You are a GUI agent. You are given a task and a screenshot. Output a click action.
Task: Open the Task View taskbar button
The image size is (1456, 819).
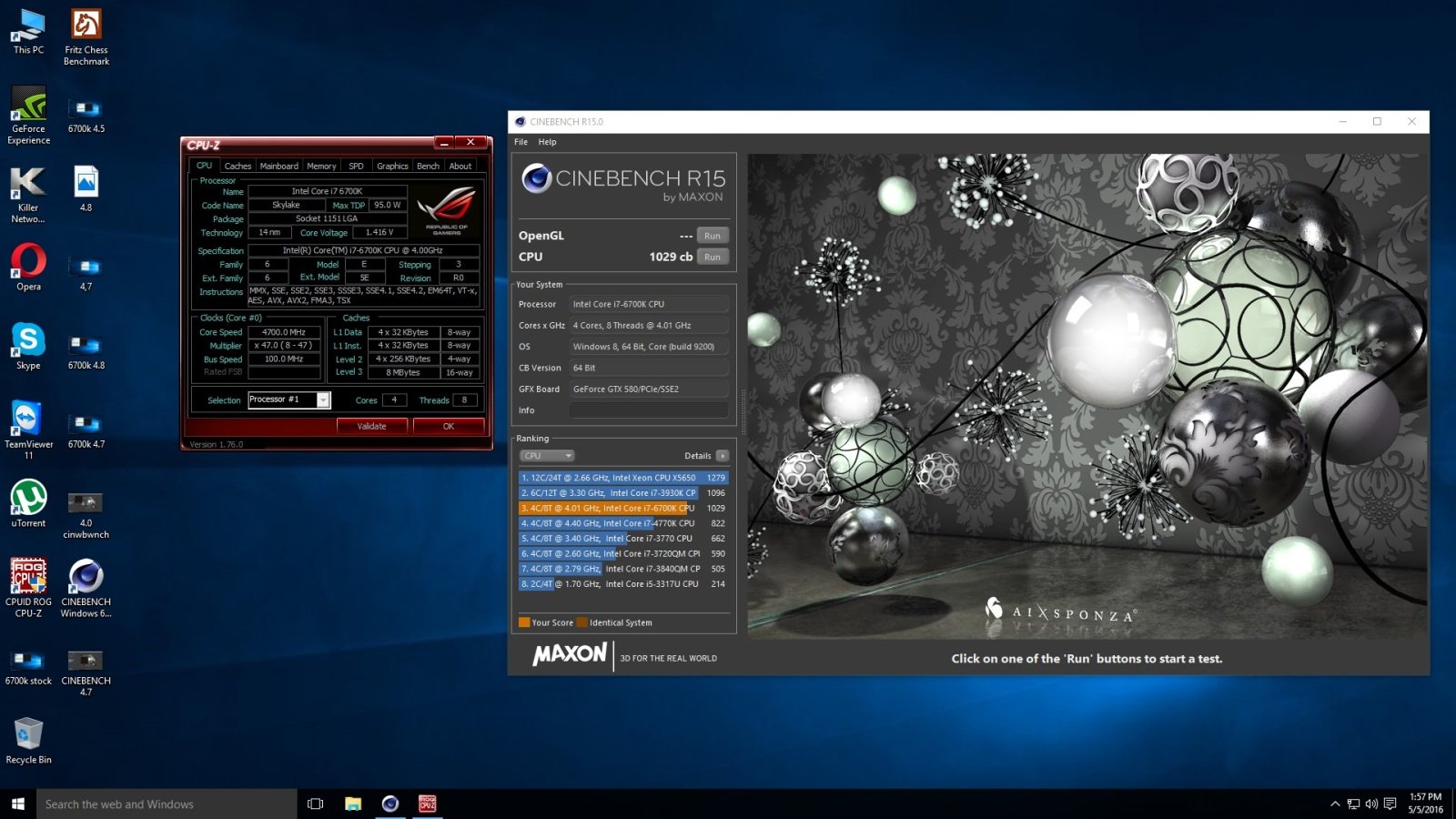[x=316, y=804]
